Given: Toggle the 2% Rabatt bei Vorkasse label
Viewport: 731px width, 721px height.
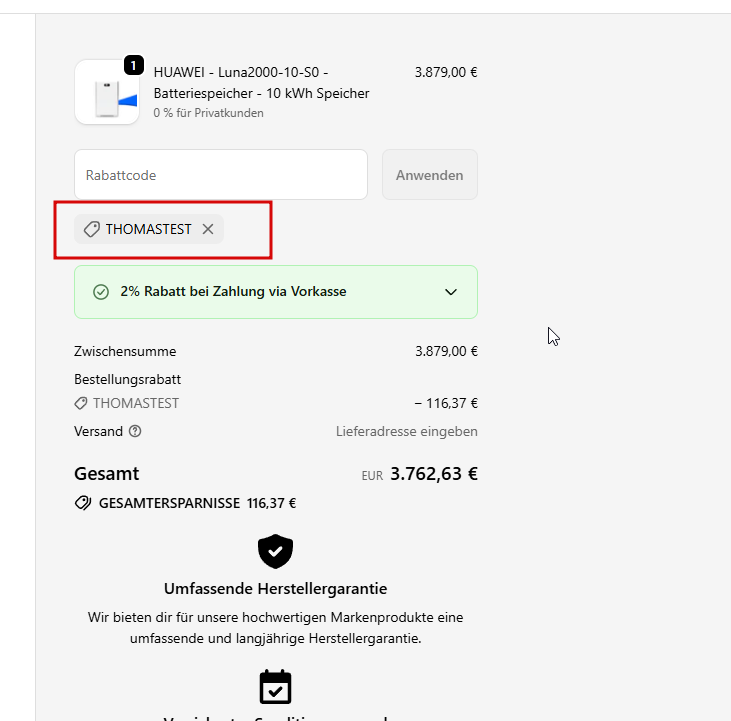Looking at the screenshot, I should tap(233, 292).
